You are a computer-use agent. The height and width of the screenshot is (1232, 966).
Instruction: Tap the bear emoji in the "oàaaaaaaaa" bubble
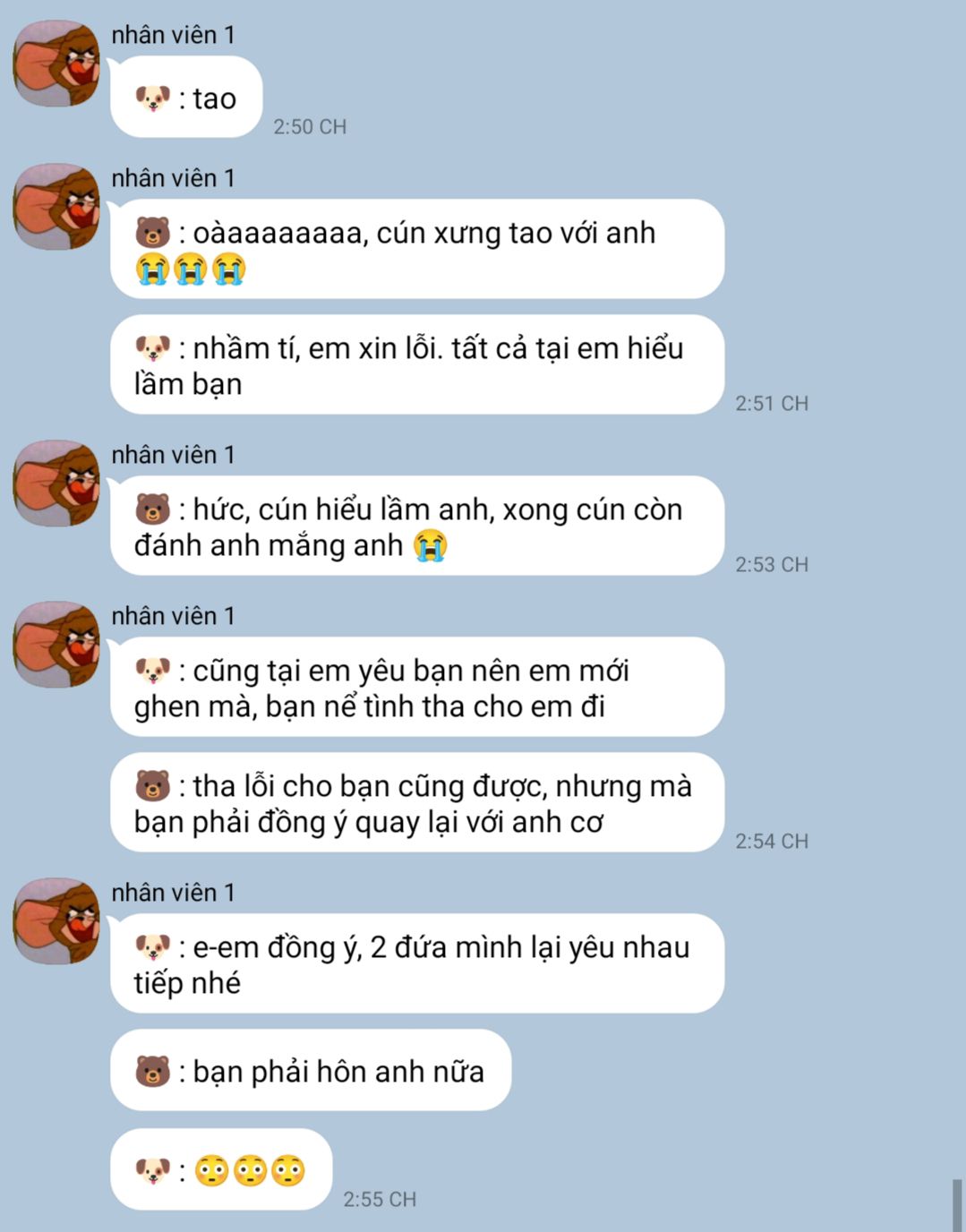pyautogui.click(x=153, y=233)
